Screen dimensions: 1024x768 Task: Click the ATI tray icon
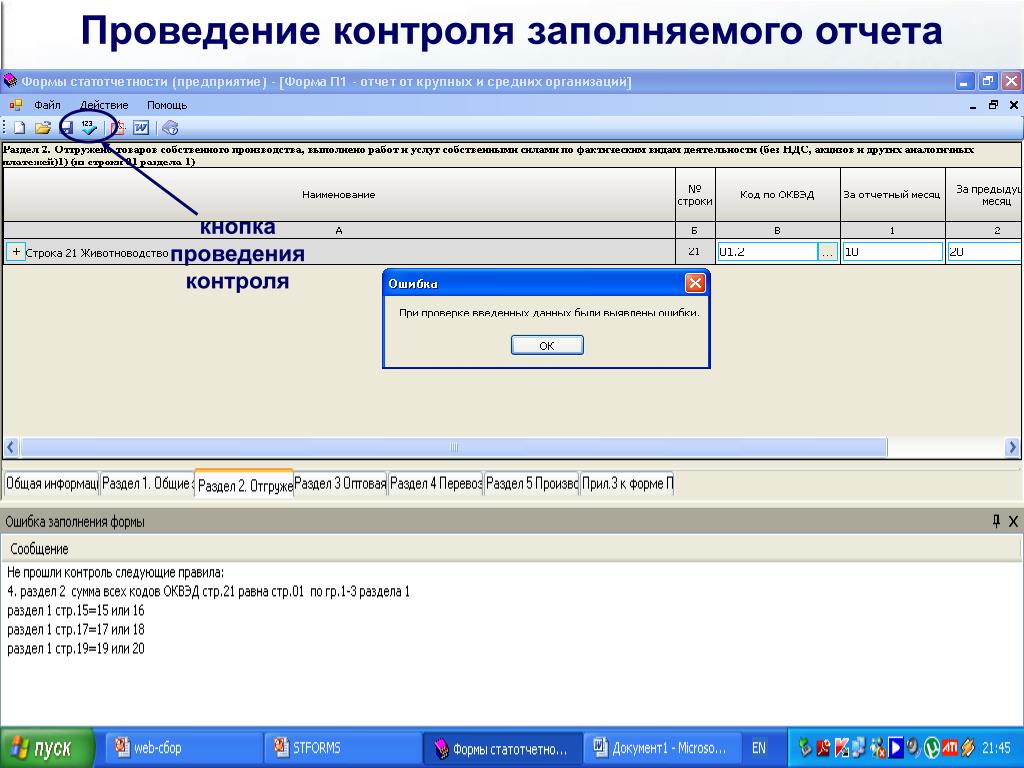click(950, 748)
